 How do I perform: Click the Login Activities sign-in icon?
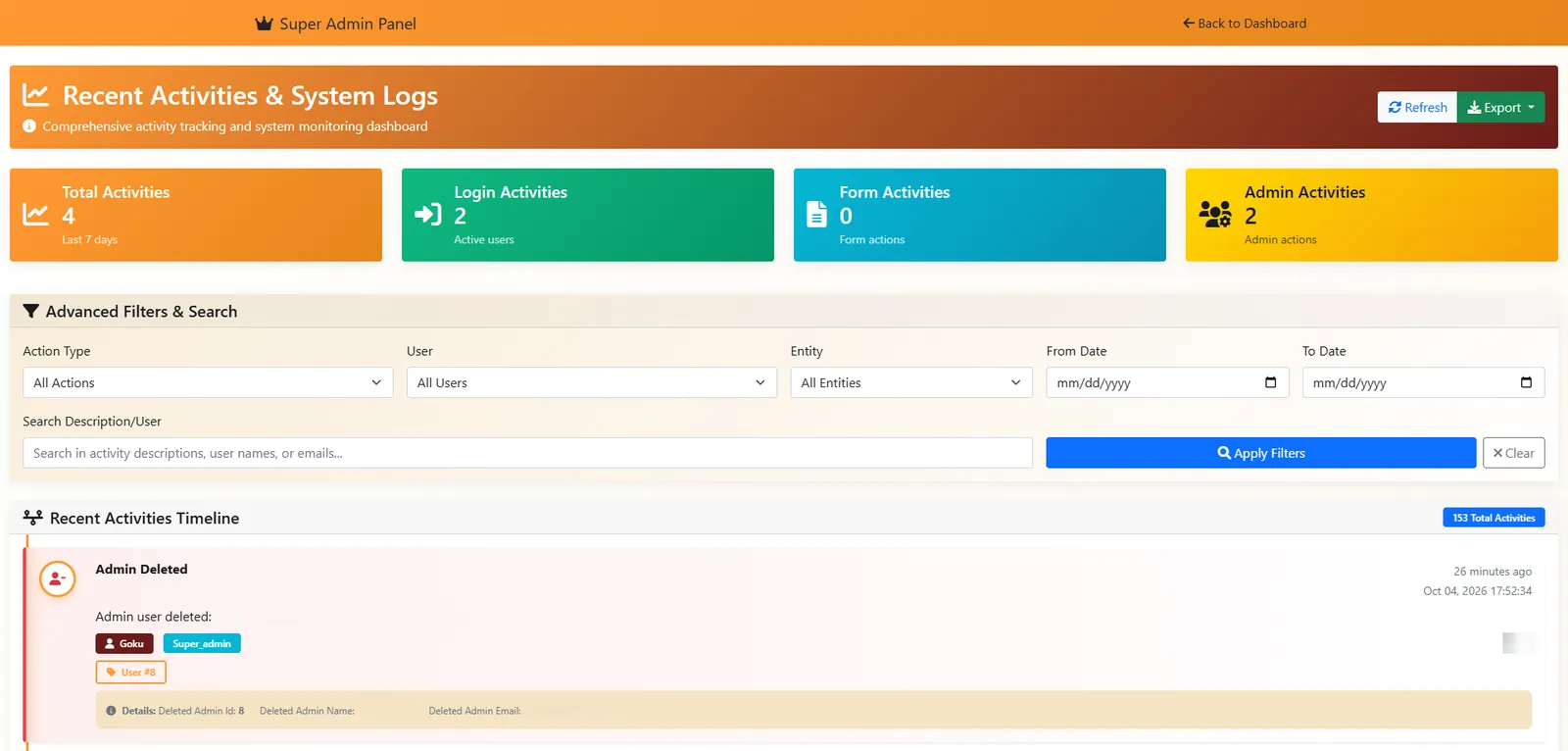[x=428, y=215]
